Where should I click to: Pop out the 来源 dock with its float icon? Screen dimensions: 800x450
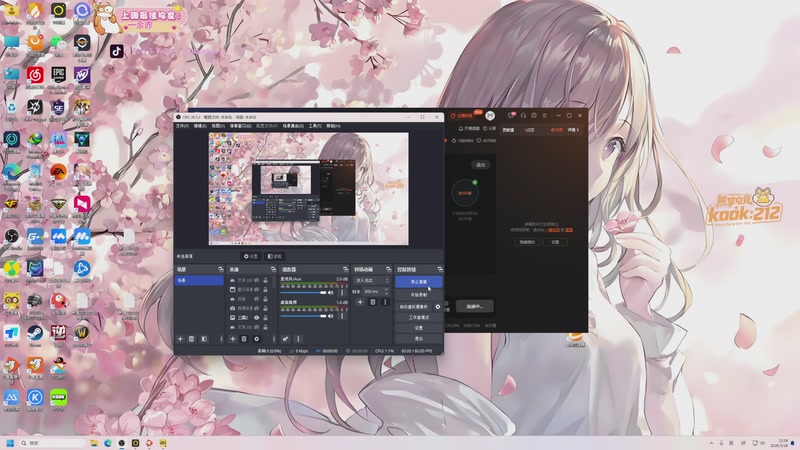(273, 269)
